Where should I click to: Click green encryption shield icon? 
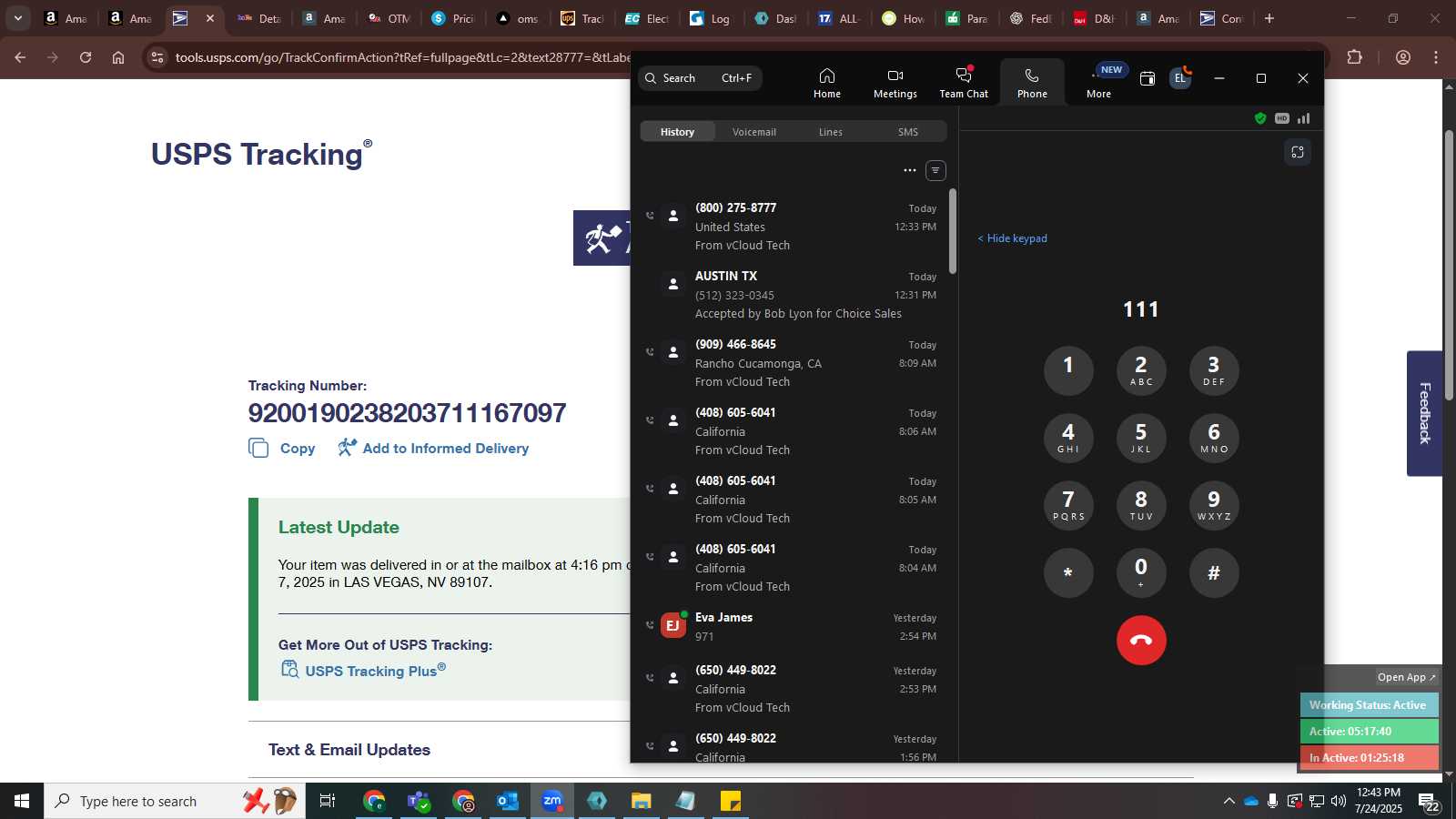point(1260,118)
